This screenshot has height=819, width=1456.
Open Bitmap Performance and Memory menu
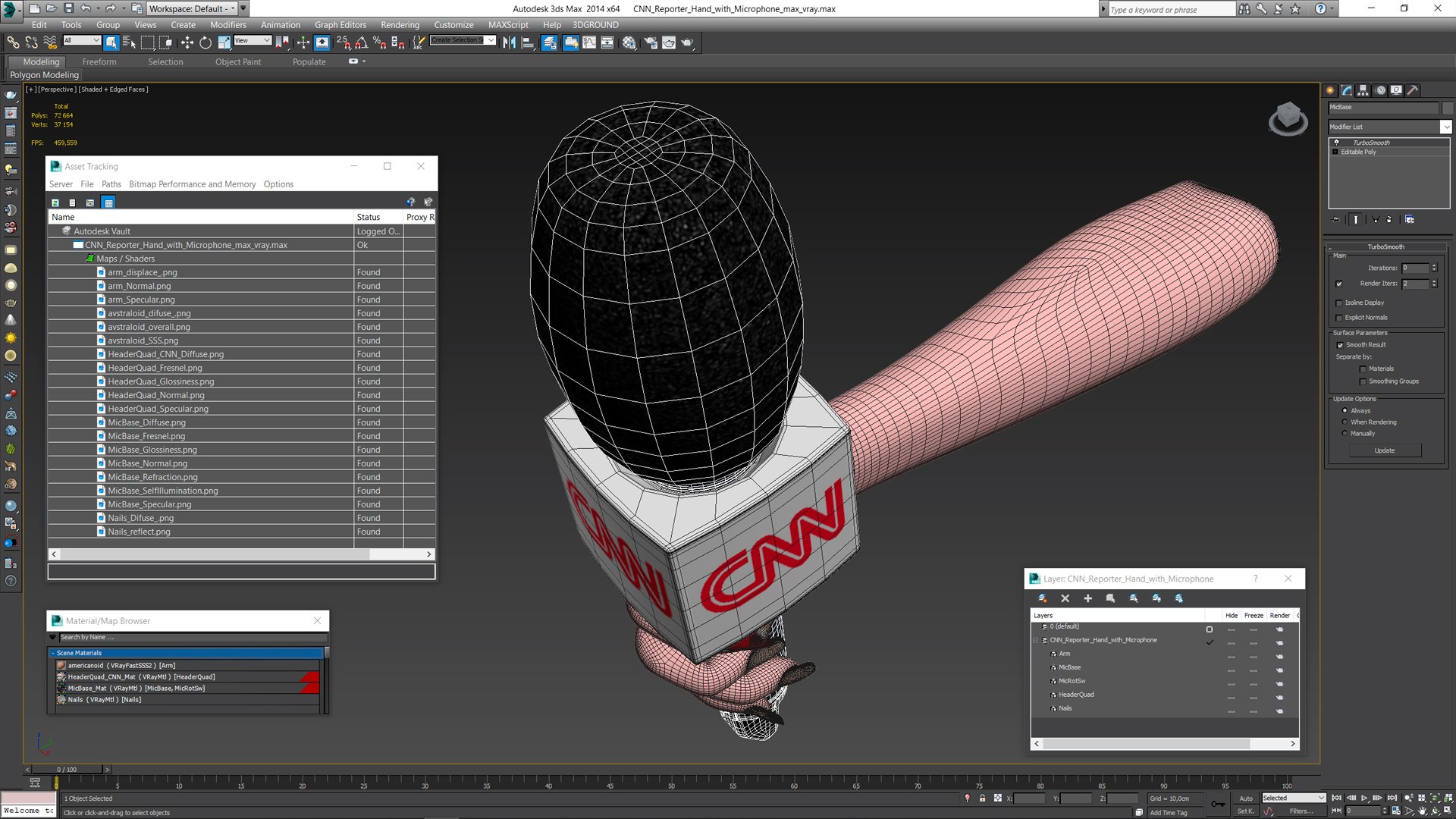[x=192, y=184]
